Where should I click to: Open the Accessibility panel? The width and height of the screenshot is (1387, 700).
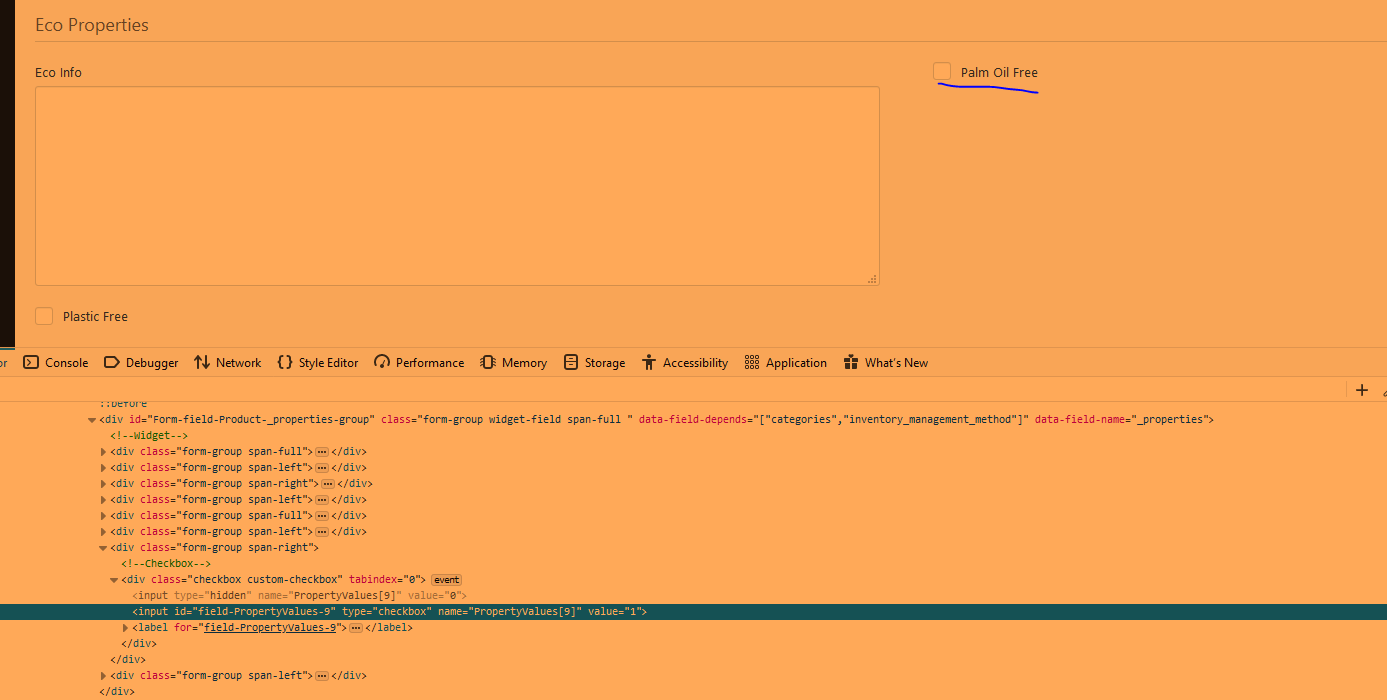tap(685, 362)
